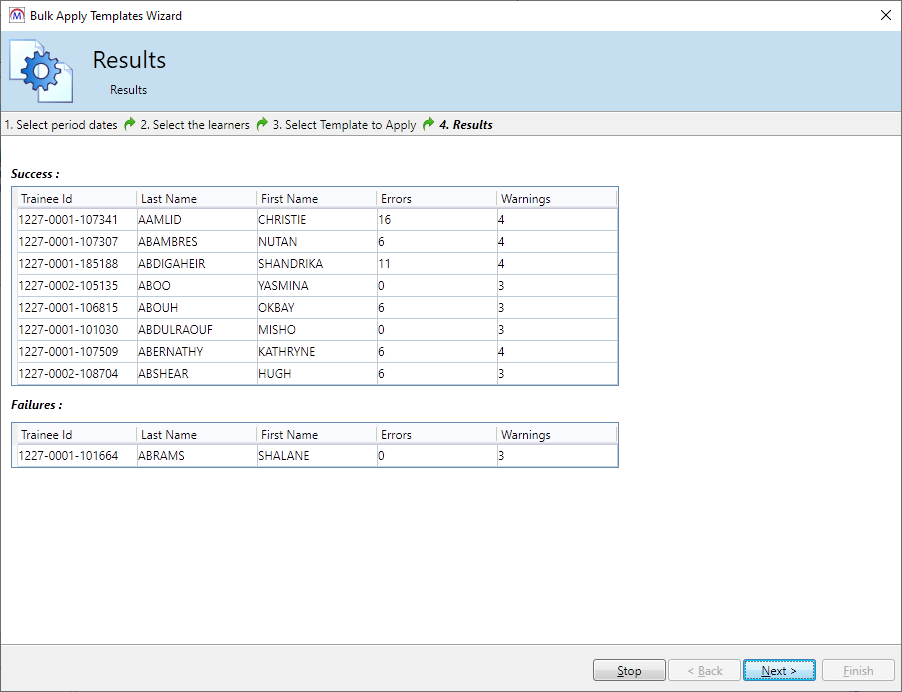Viewport: 902px width, 692px height.
Task: Open the '3. Select Template to Apply' step
Action: [x=344, y=125]
